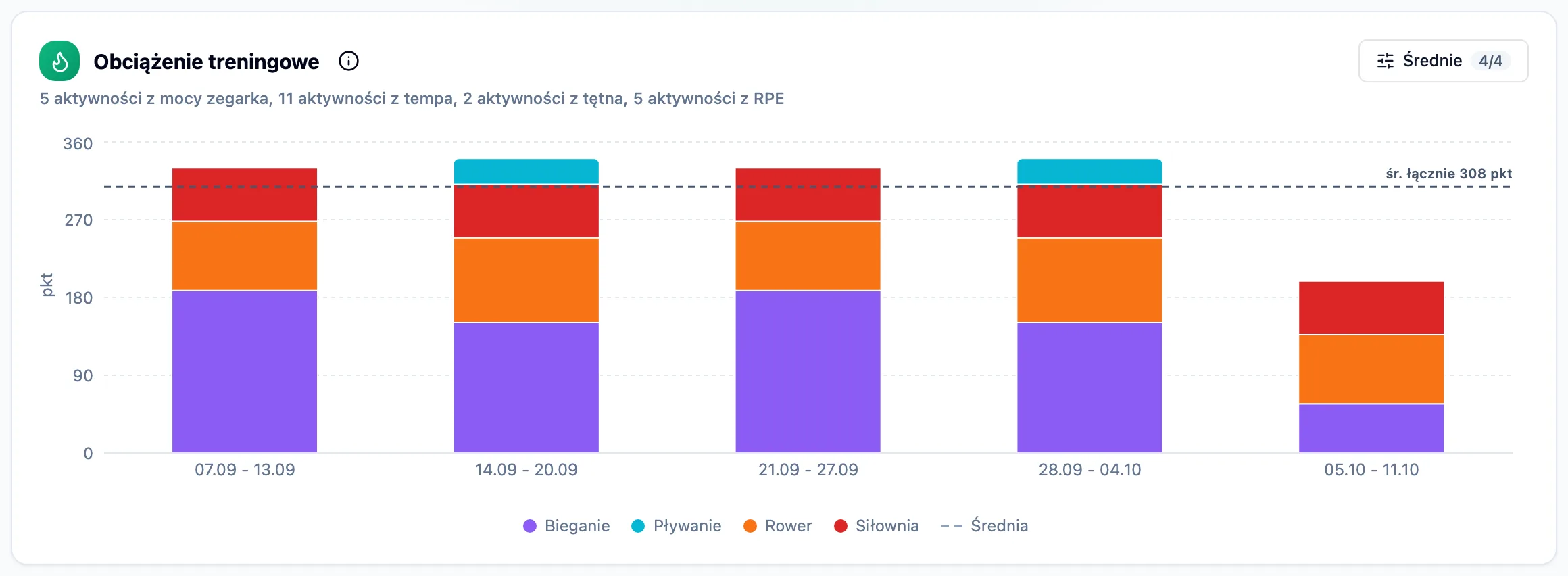Click the 90 y-axis value
1568x576 pixels.
(82, 376)
